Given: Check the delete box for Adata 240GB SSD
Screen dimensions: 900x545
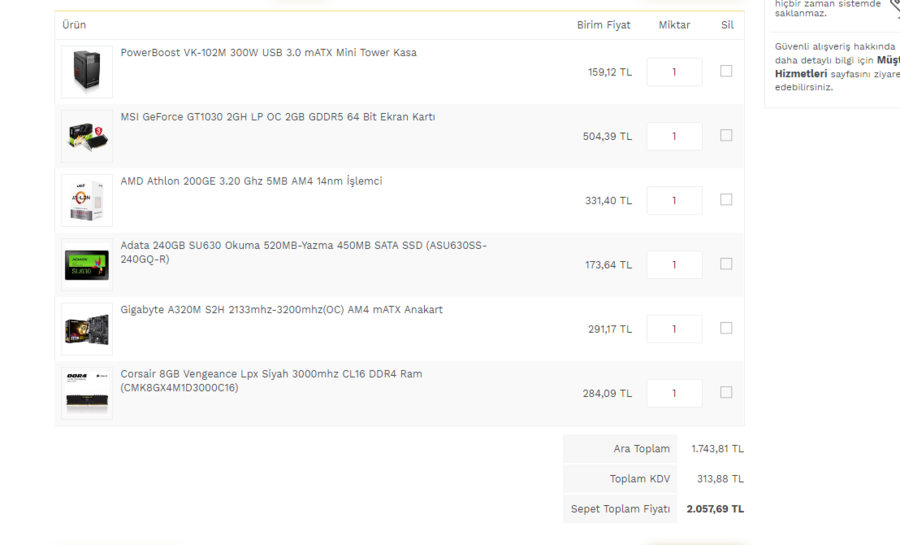Looking at the screenshot, I should point(726,264).
